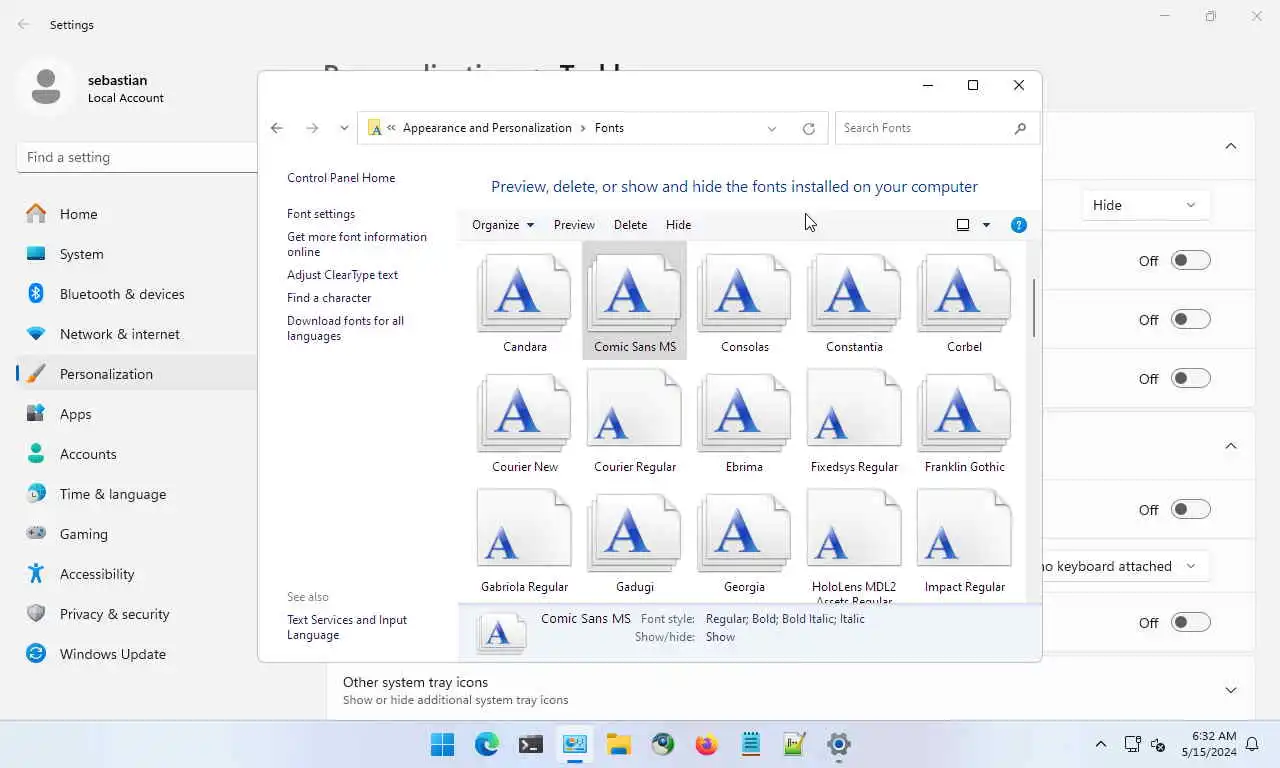This screenshot has height=768, width=1280.
Task: Collapse the top Settings section chevron
Action: [x=1231, y=146]
